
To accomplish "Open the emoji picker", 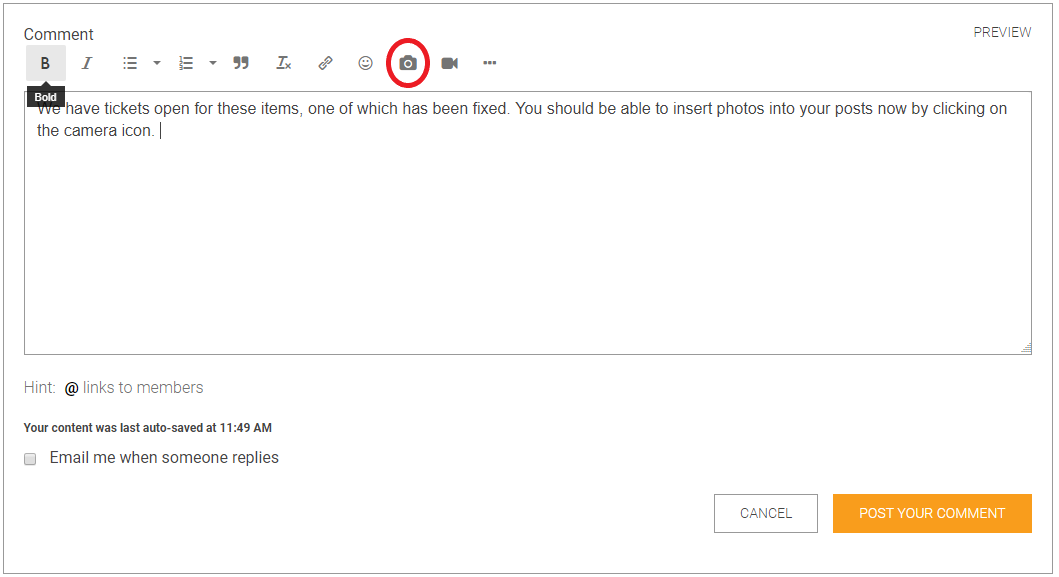I will pos(366,63).
